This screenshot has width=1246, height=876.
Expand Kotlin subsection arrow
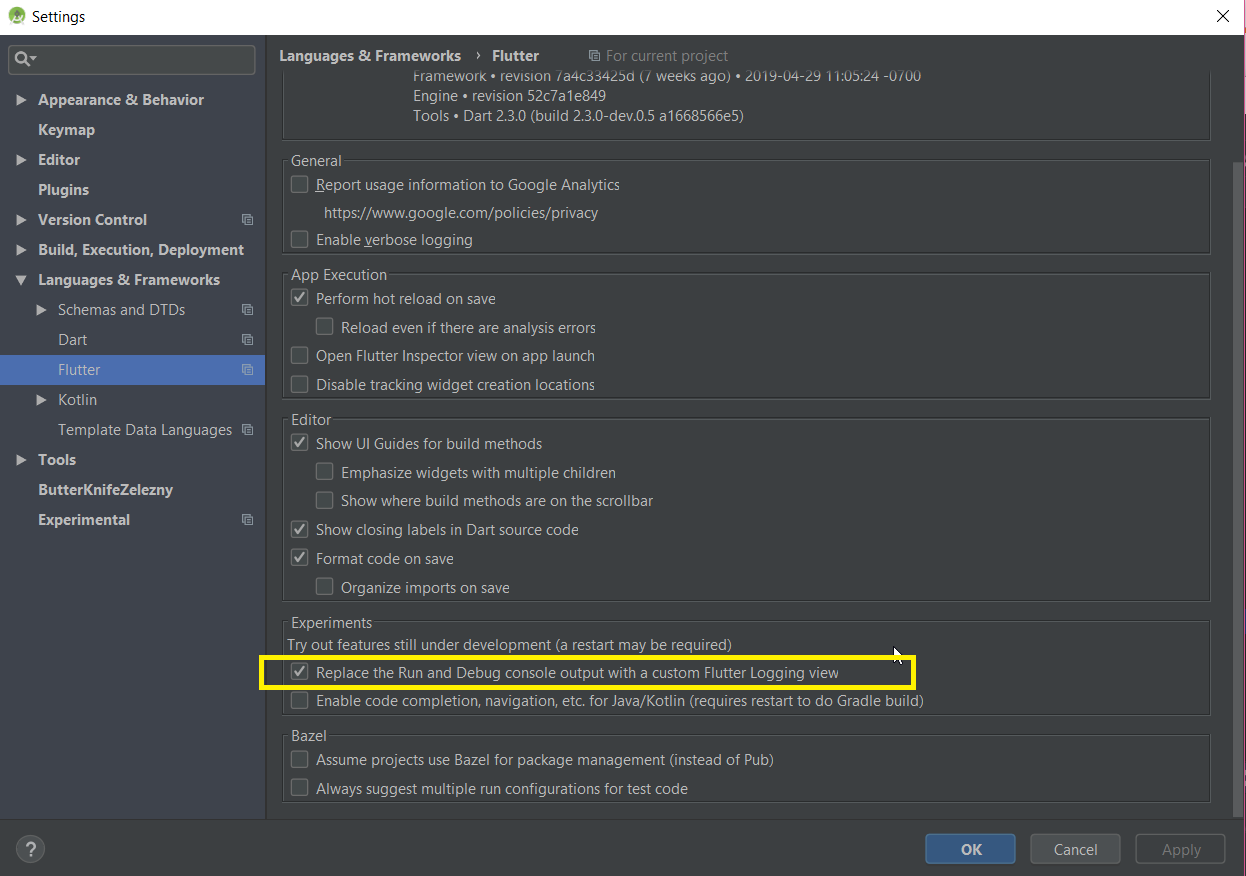click(41, 400)
